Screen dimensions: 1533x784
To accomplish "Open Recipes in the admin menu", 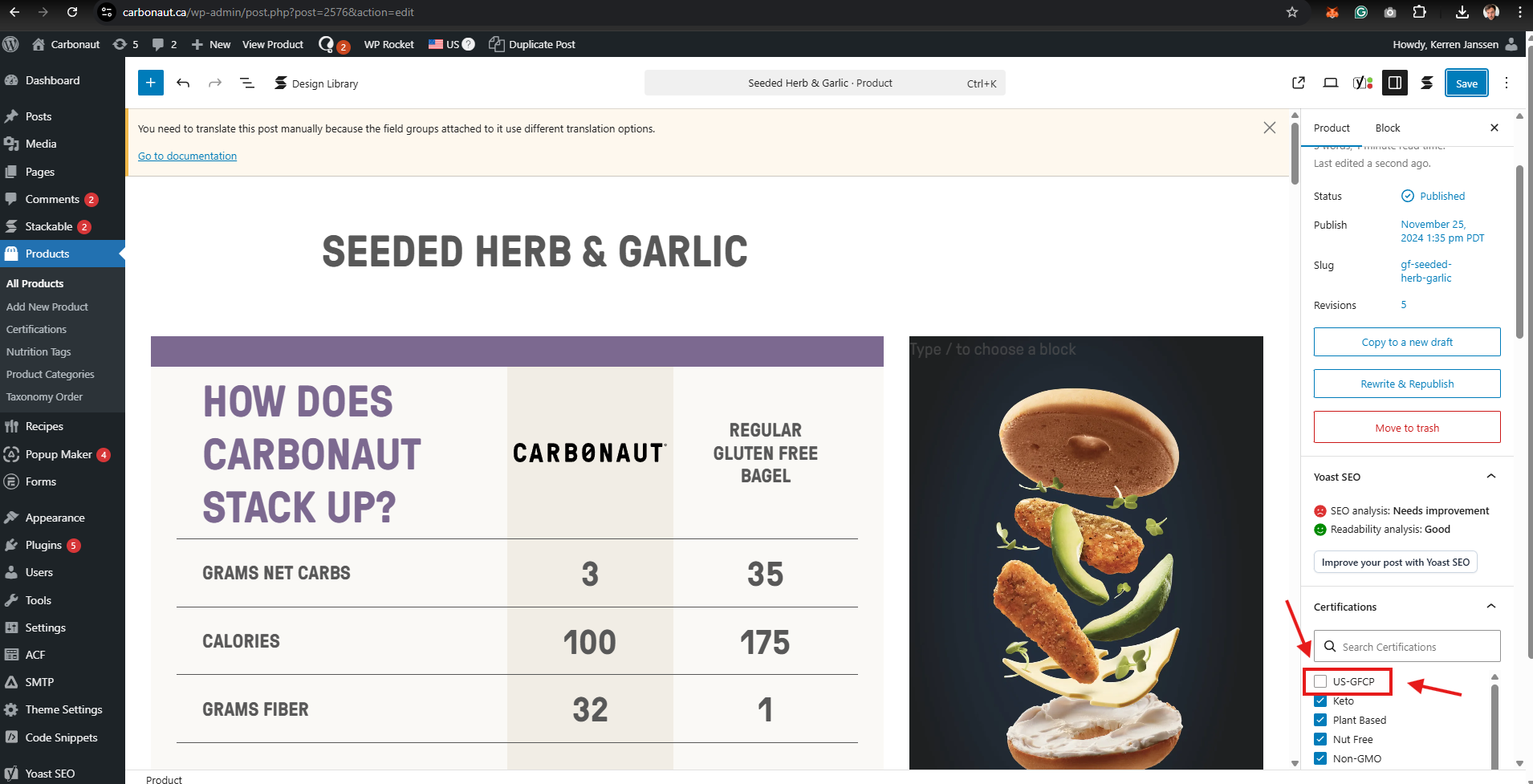I will (x=44, y=426).
